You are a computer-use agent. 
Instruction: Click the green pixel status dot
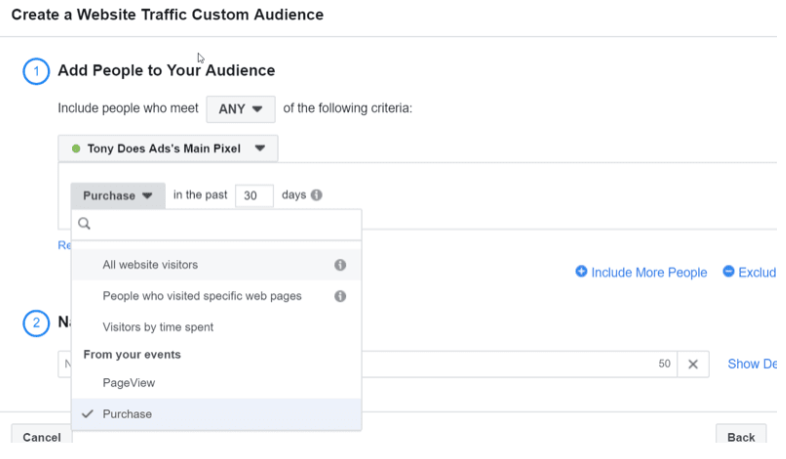click(76, 149)
